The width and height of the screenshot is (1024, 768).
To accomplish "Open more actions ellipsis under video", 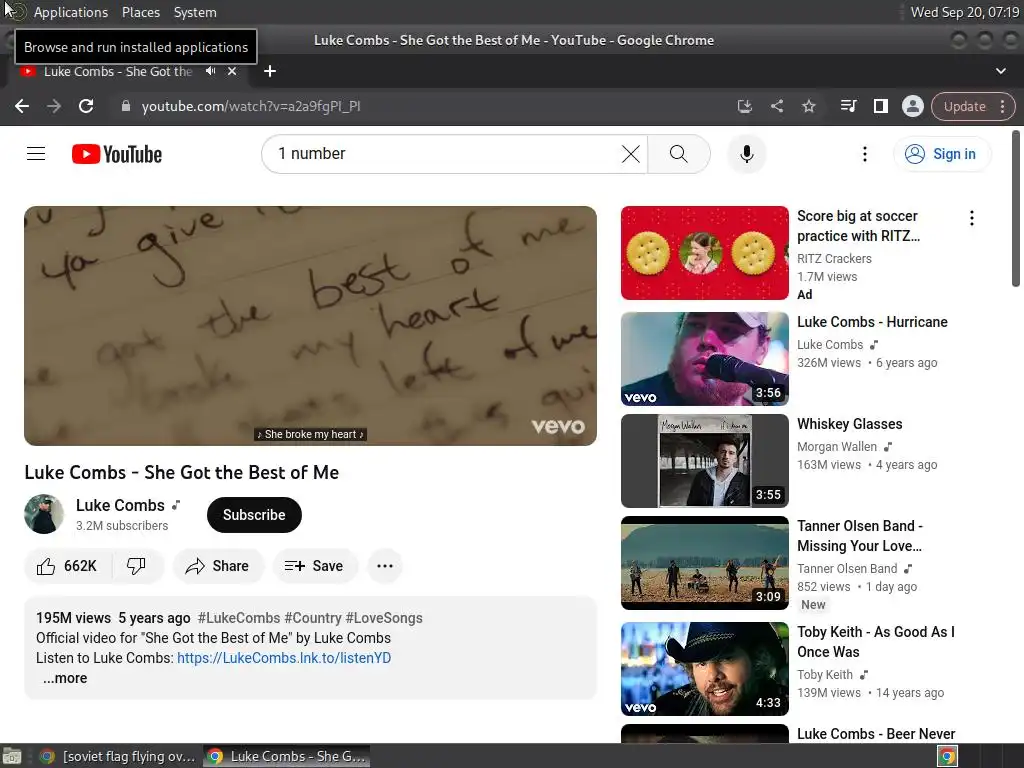I will click(385, 566).
